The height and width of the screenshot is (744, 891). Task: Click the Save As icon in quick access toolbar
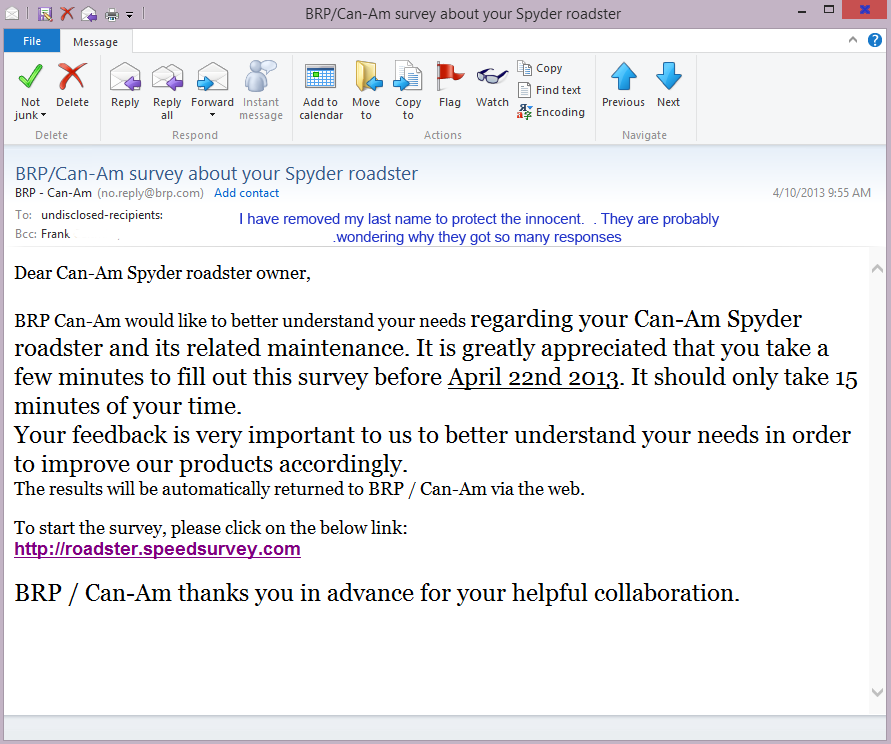(x=45, y=13)
